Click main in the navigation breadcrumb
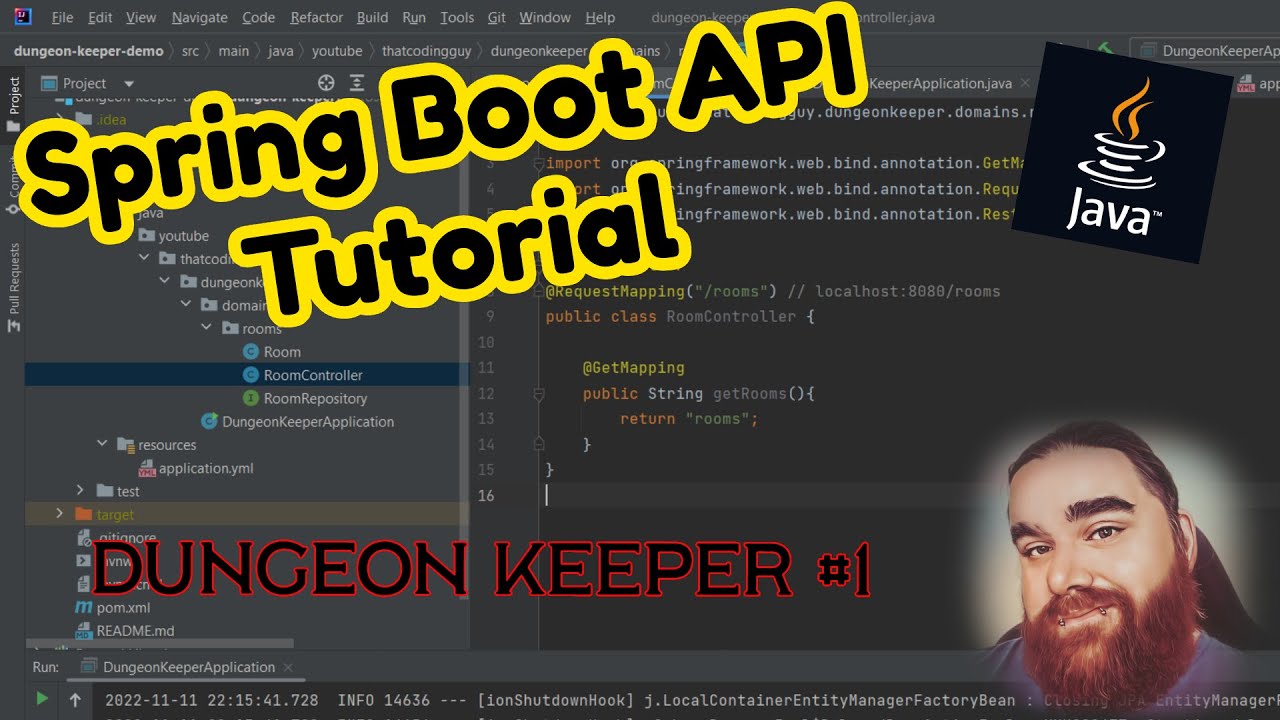 coord(234,51)
